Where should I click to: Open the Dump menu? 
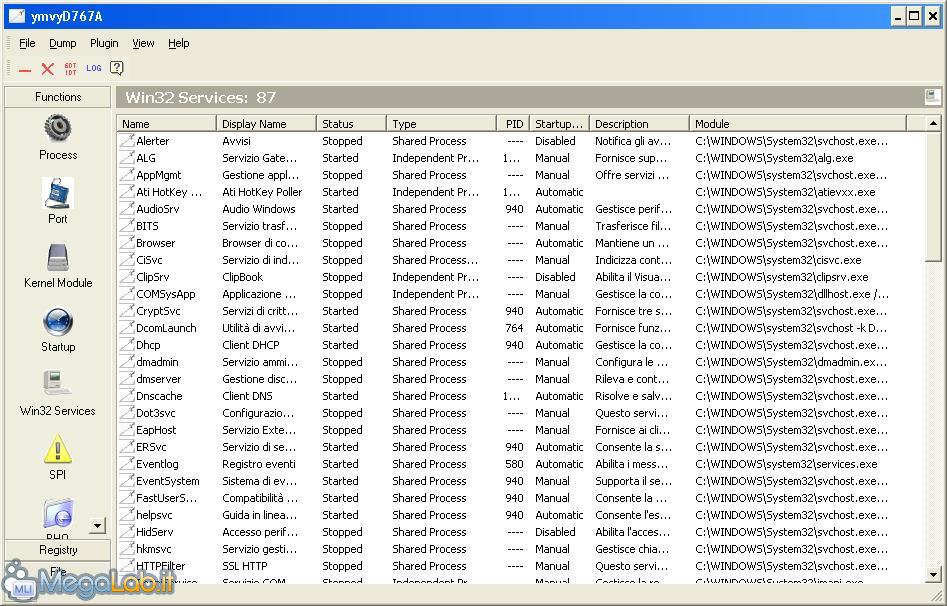coord(63,43)
